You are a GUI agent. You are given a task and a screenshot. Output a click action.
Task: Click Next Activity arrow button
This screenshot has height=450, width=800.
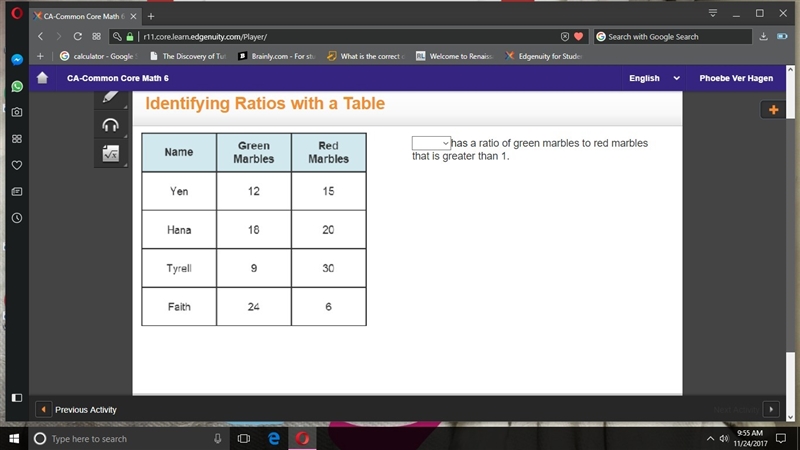click(x=771, y=410)
